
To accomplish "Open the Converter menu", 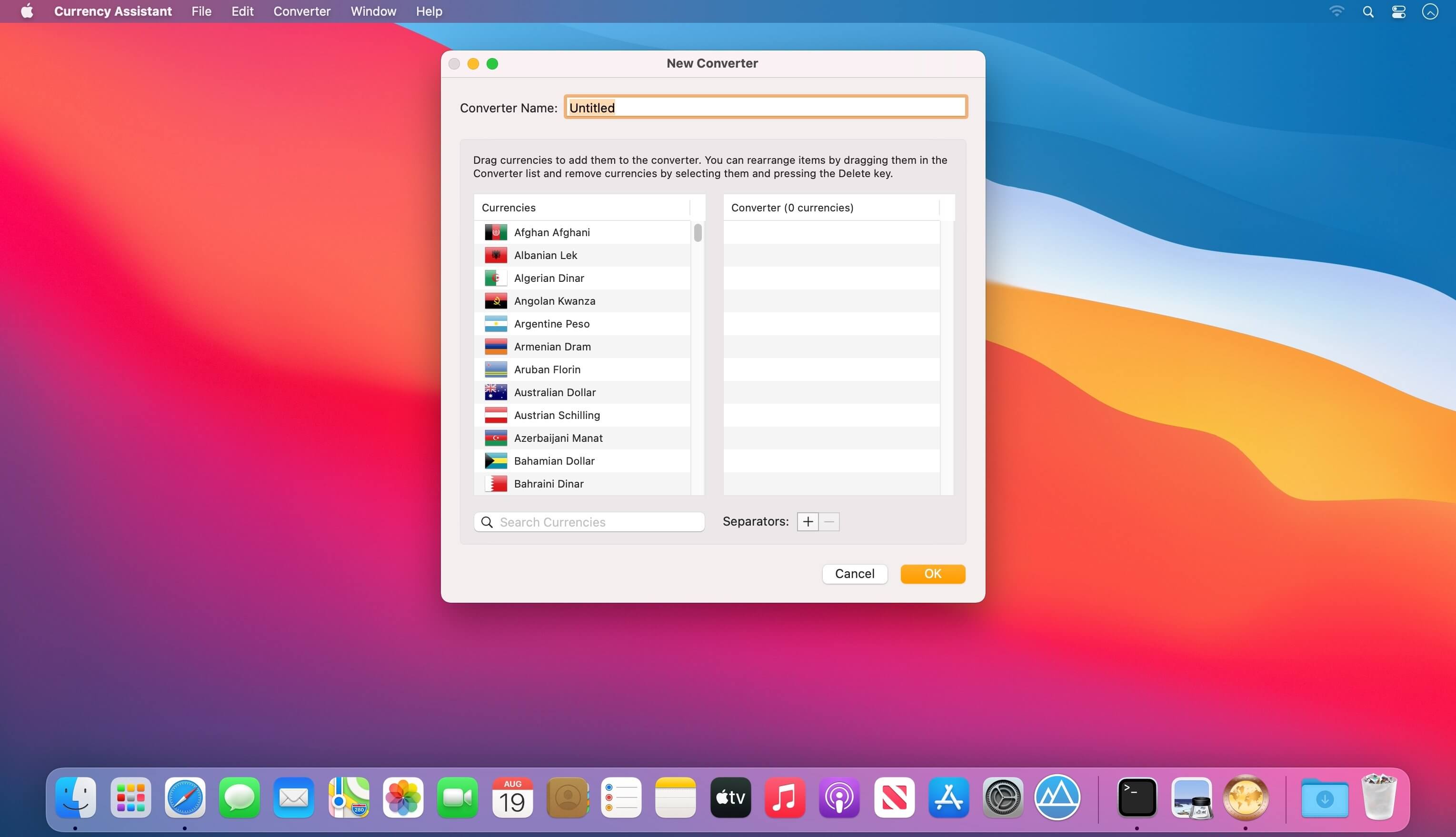I will (302, 11).
